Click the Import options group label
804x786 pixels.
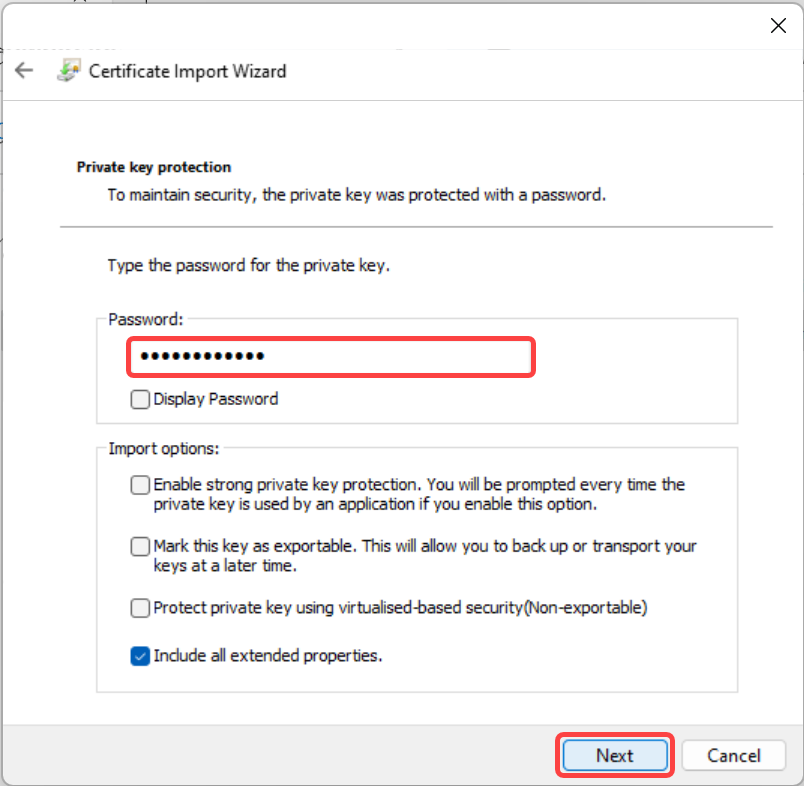coord(164,449)
